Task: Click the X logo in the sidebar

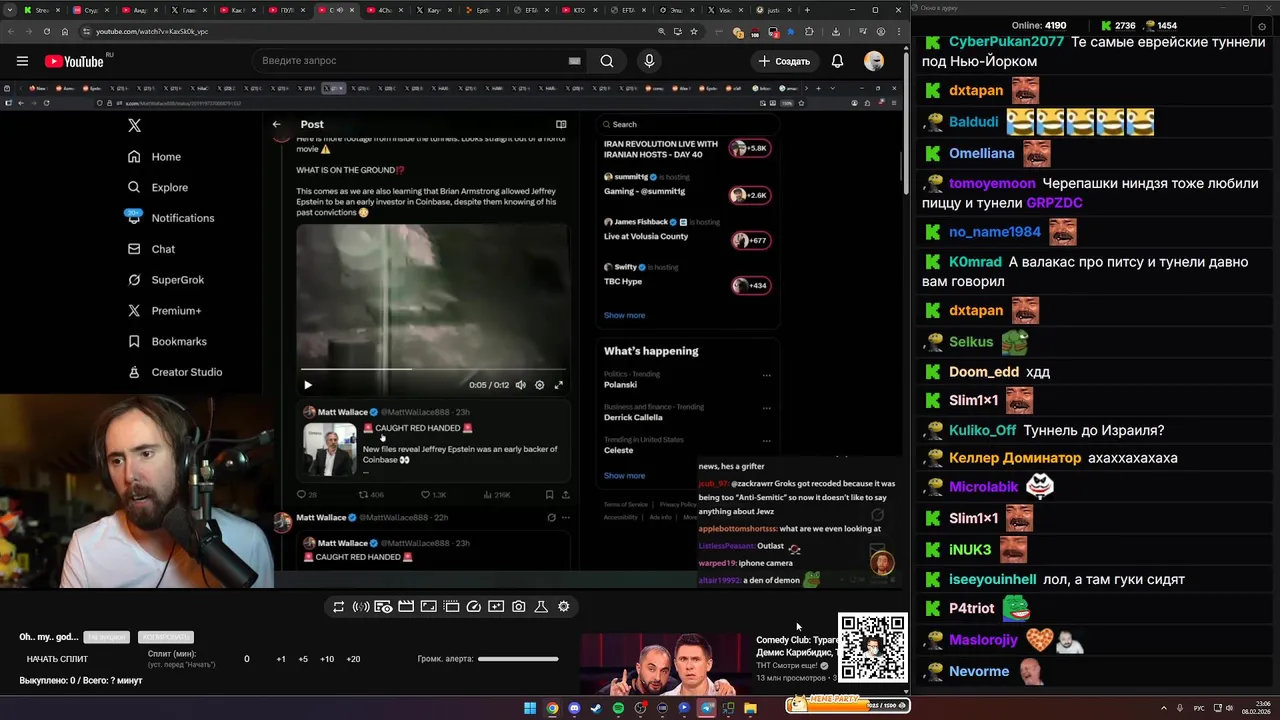Action: (134, 125)
